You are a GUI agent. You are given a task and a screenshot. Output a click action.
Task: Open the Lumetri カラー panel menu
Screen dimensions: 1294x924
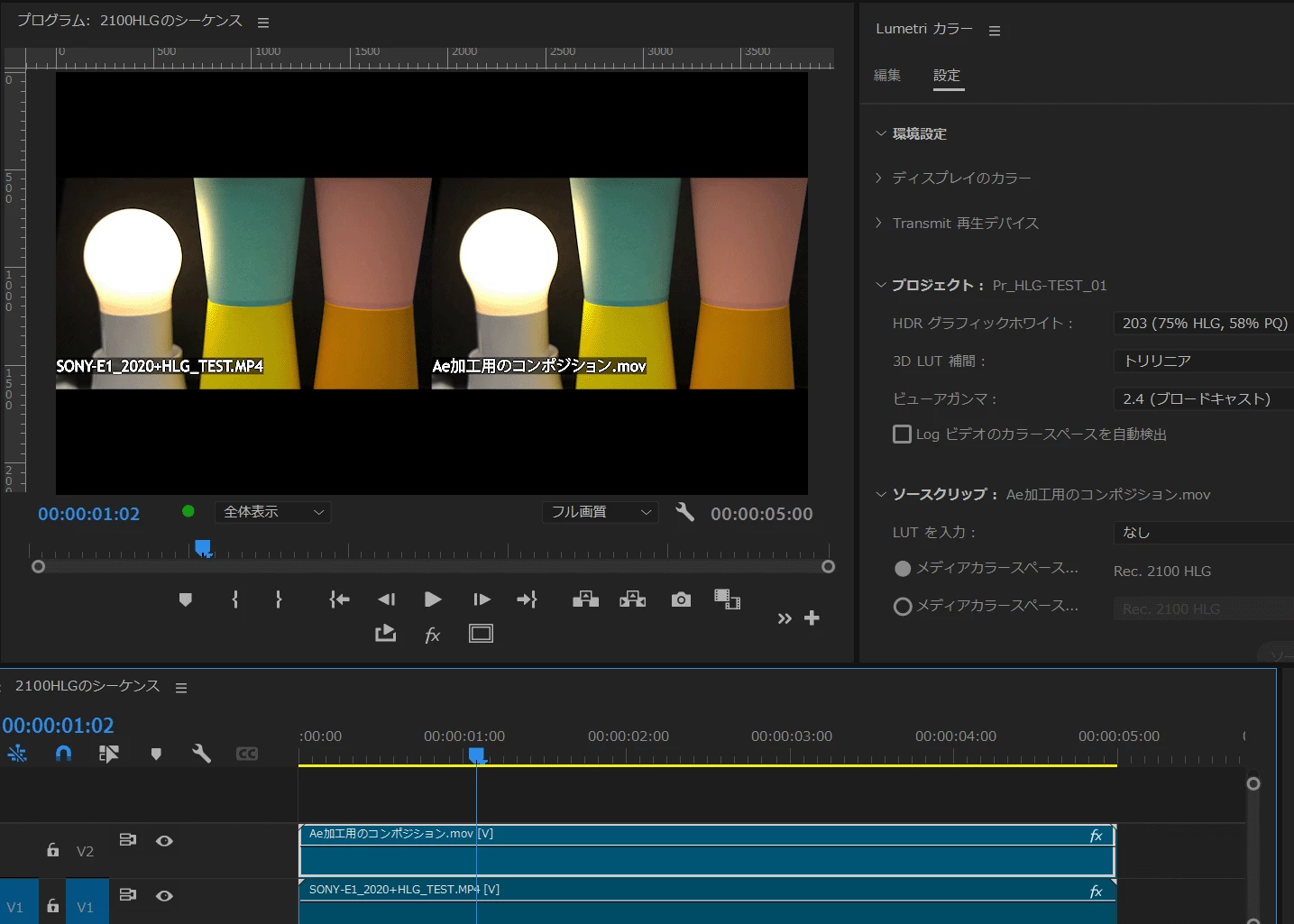coord(995,31)
